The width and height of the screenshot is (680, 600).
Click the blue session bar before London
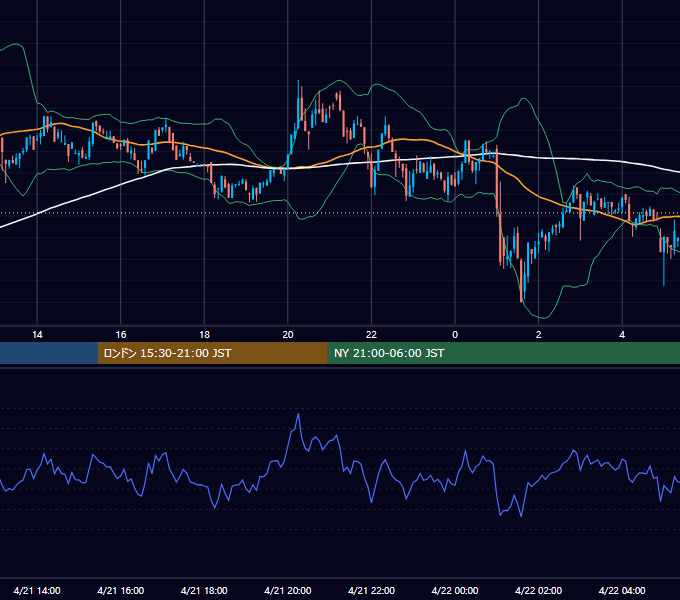pyautogui.click(x=49, y=353)
